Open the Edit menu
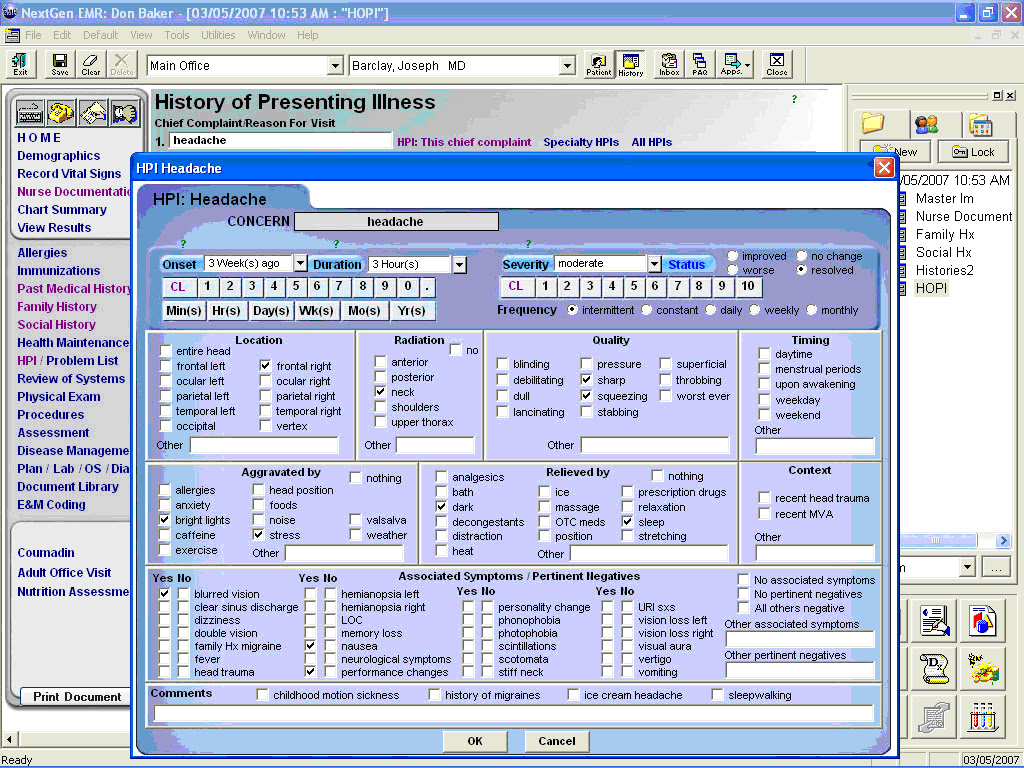Screen dimensions: 1024x768 [x=62, y=35]
